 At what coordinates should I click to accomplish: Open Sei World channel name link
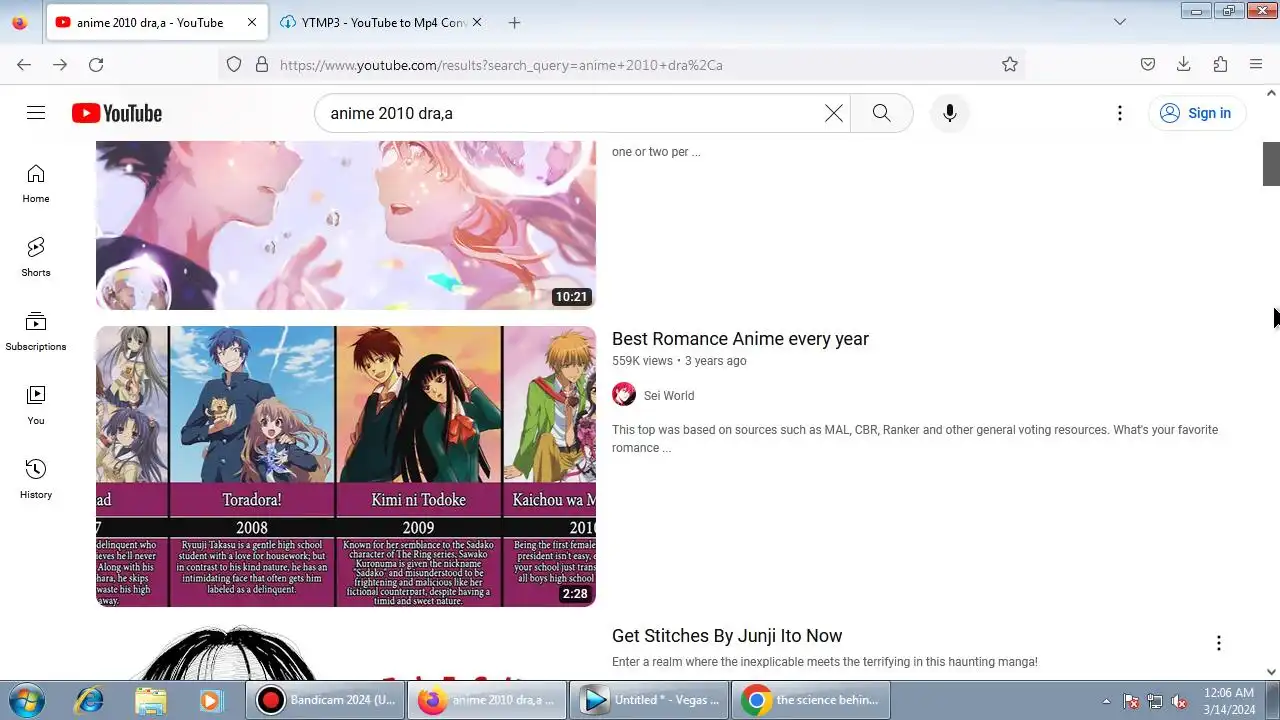(x=669, y=396)
